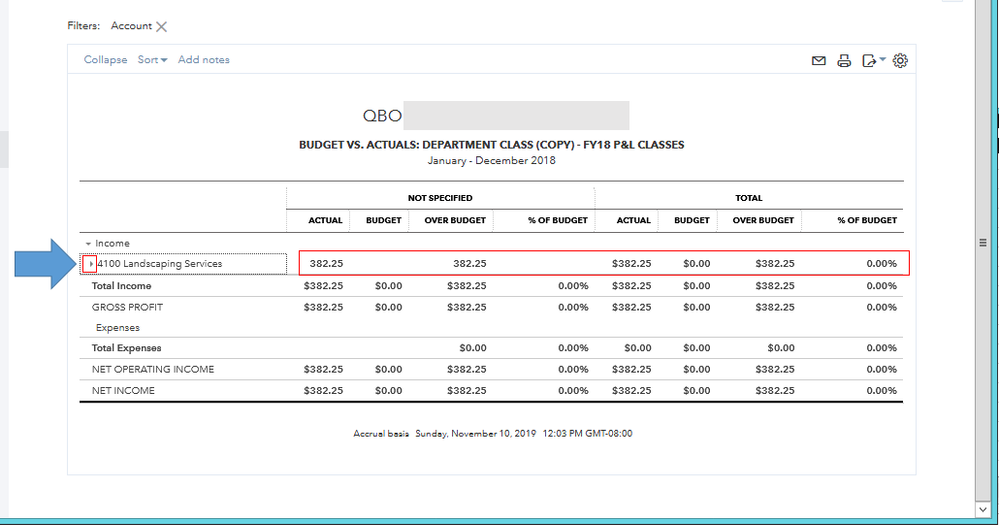
Task: Open the Export dropdown icon
Action: click(x=873, y=61)
